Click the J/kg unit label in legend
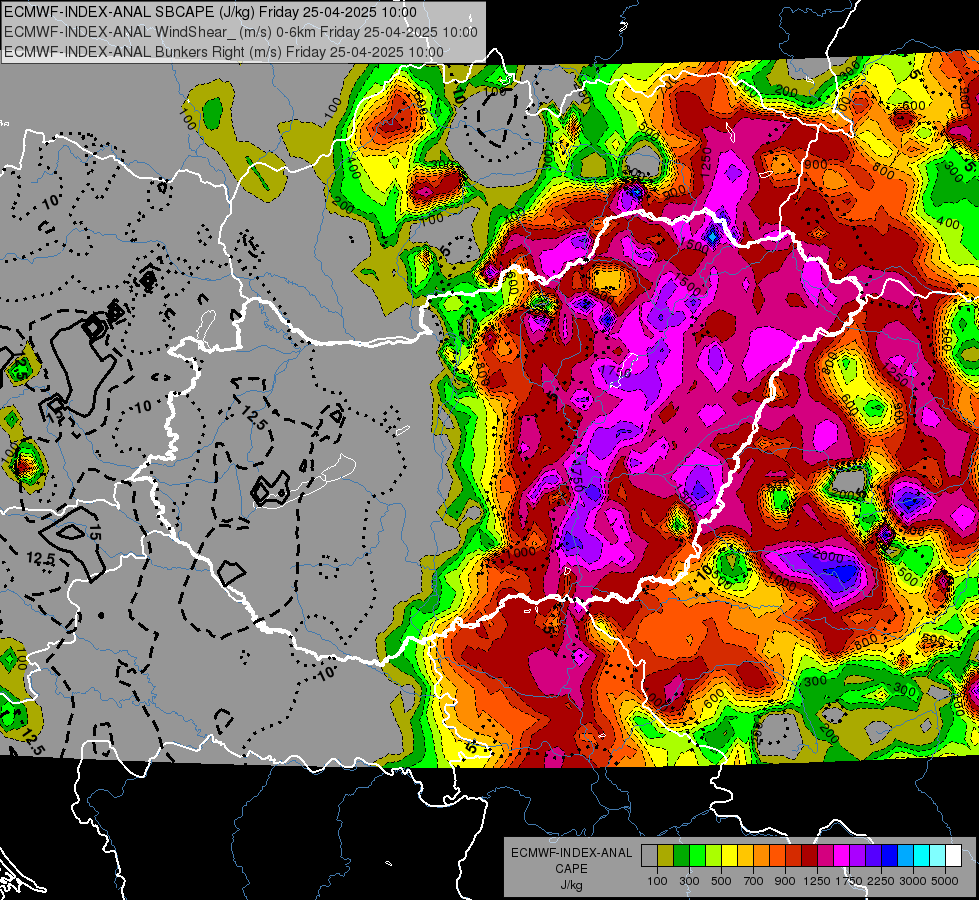 click(571, 885)
